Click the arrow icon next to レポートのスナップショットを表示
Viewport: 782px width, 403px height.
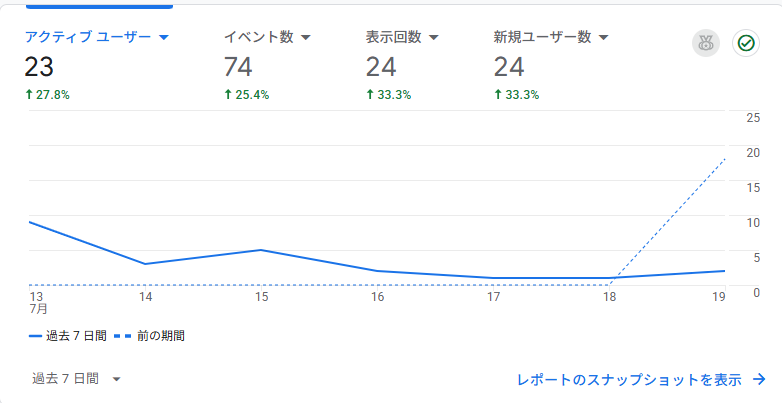click(x=759, y=380)
